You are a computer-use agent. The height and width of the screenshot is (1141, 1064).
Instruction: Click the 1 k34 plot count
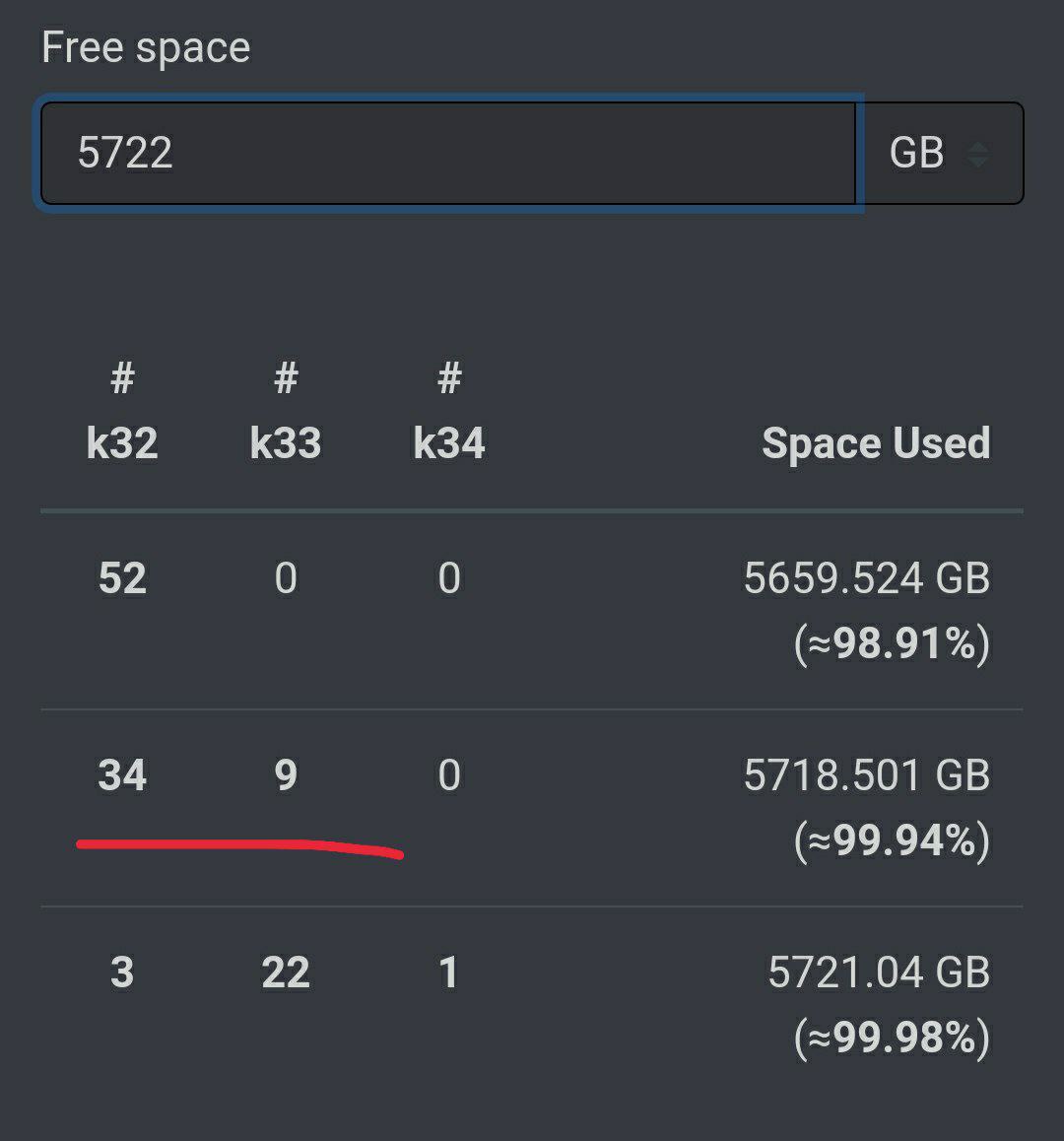click(449, 973)
